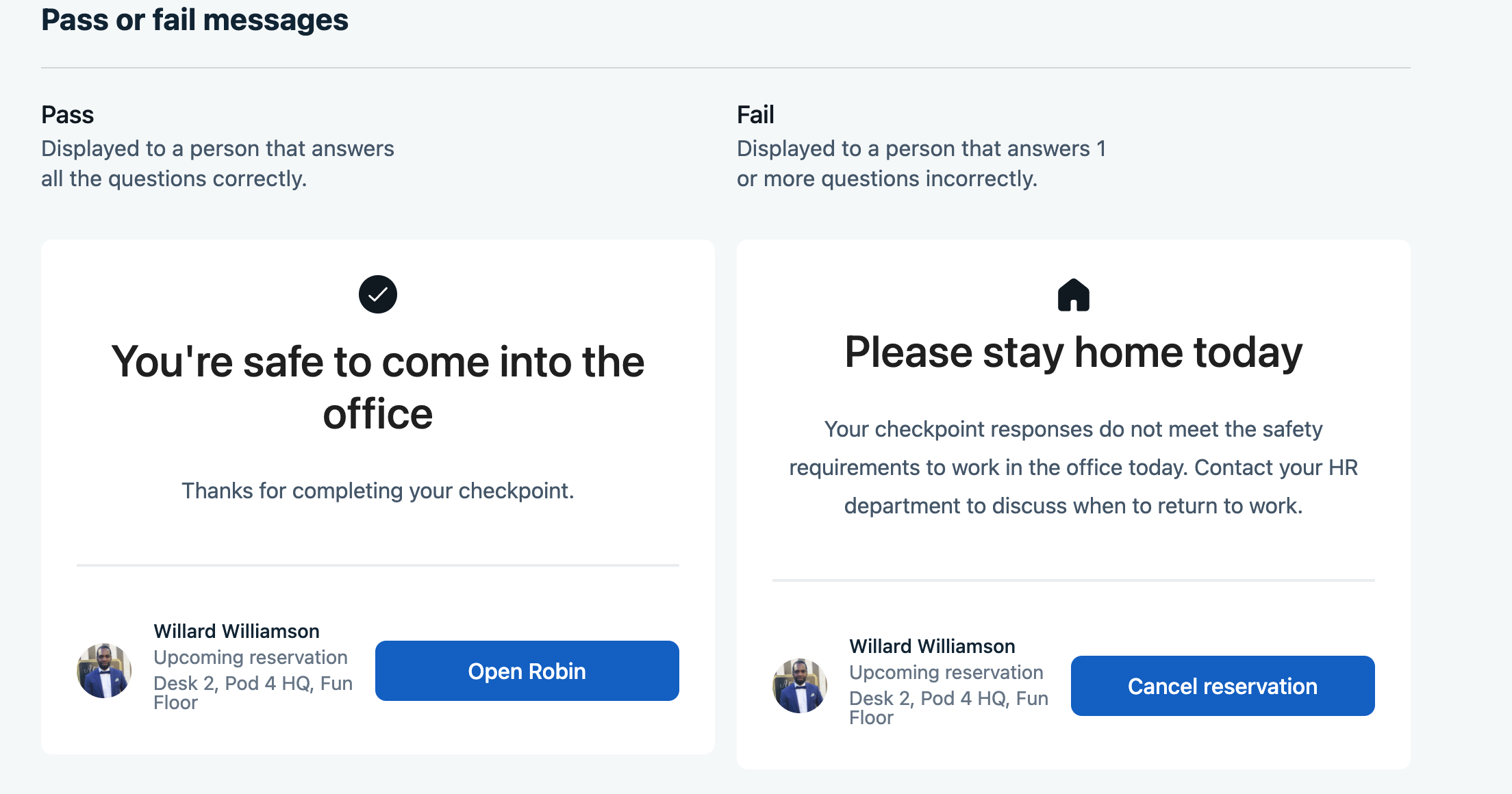Click "Thanks for completing your checkpoint" message
1512x794 pixels.
[378, 491]
